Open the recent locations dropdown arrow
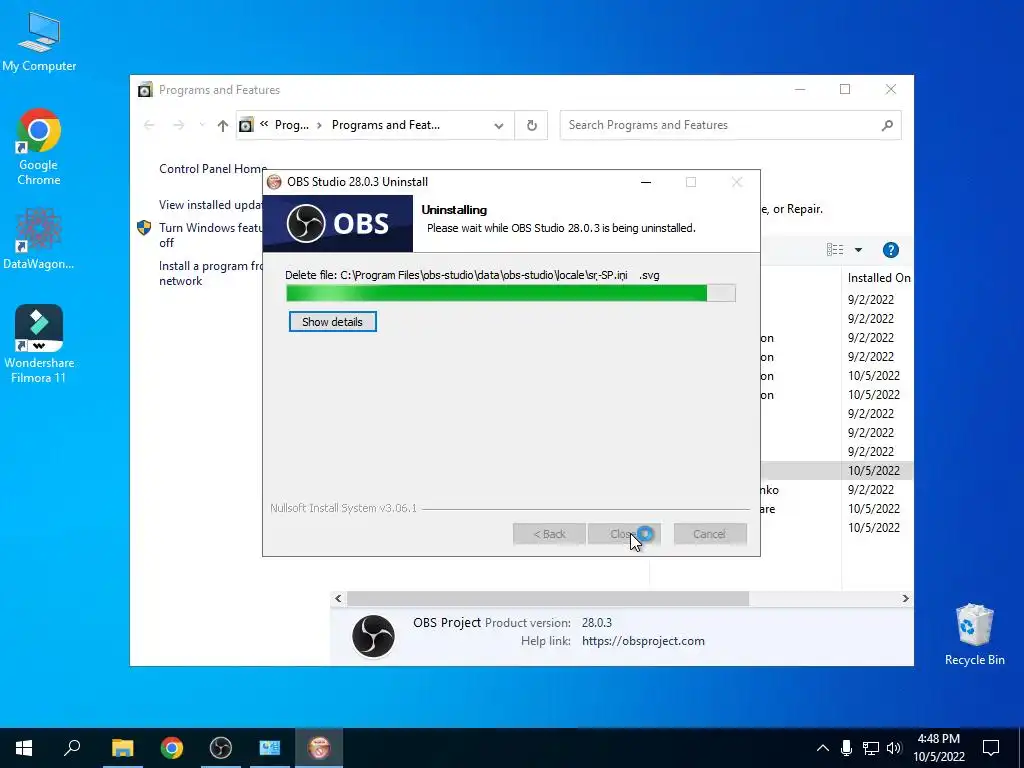Viewport: 1024px width, 768px height. (202, 125)
